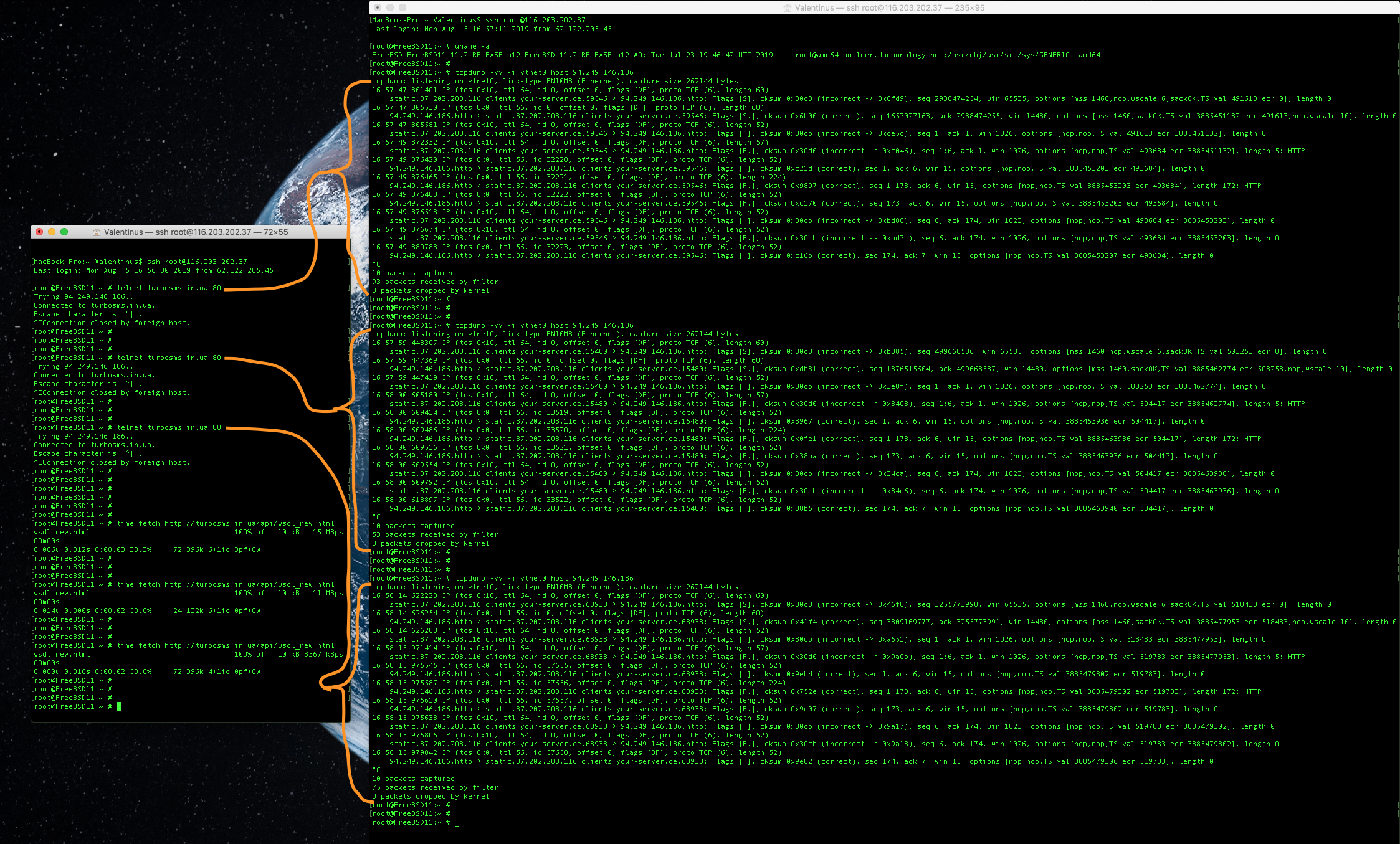Viewport: 1400px width, 844px height.
Task: Click the first 'tcpdump -vv -i vtnet0' command line
Action: tap(544, 72)
